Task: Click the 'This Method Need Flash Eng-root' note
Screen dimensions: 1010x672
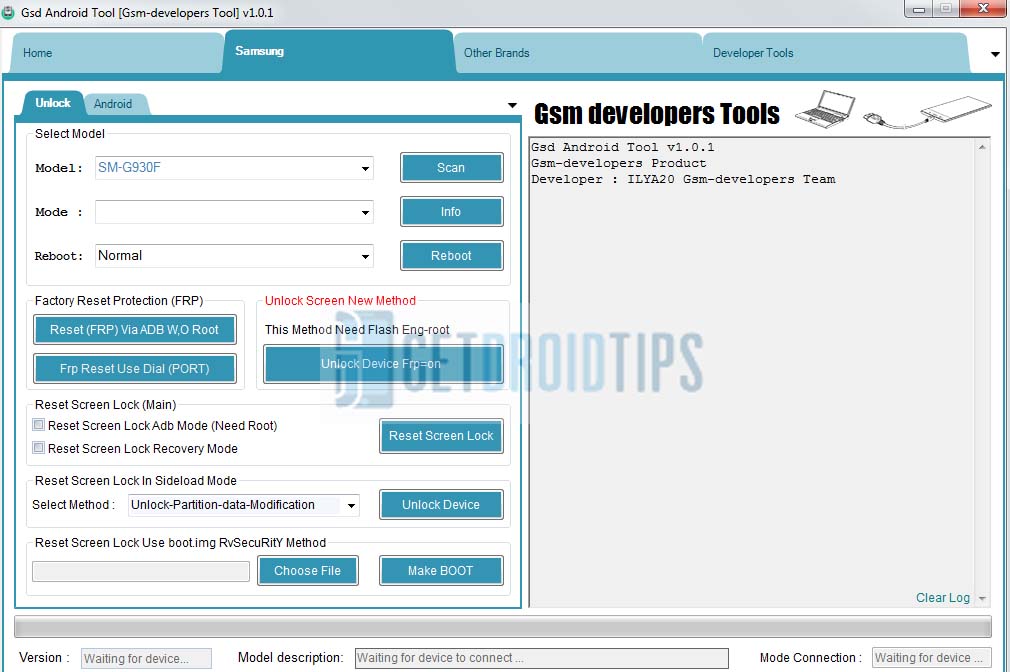Action: point(357,330)
